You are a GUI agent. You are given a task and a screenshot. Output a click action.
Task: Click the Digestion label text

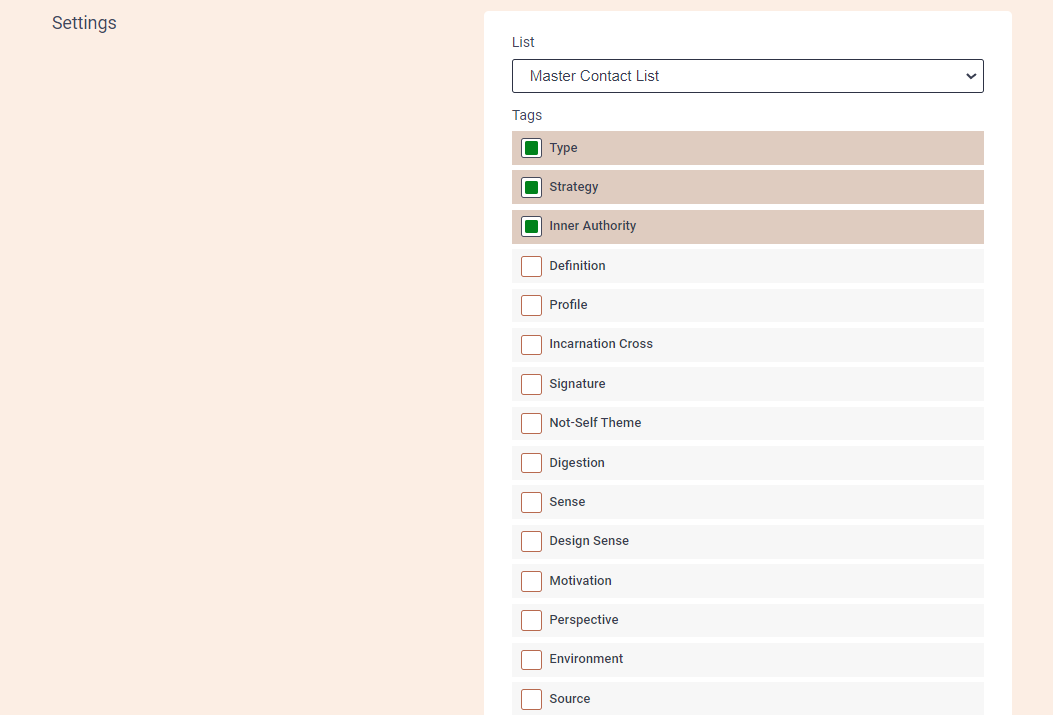577,463
